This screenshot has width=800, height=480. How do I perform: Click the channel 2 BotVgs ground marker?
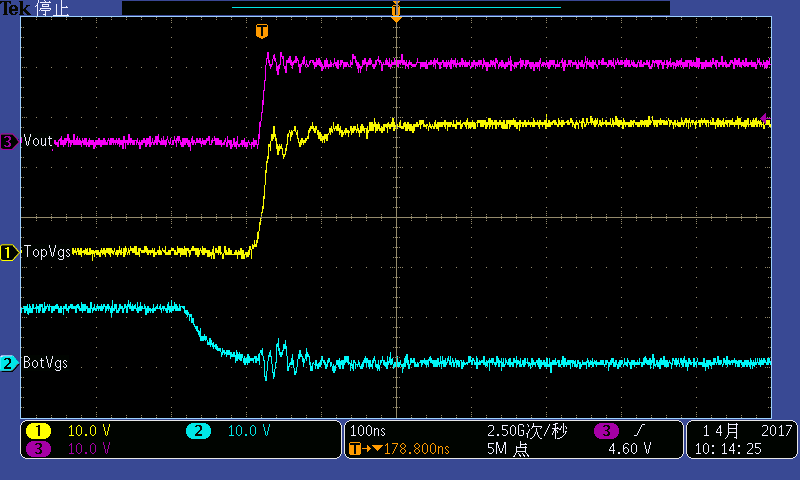click(x=9, y=363)
